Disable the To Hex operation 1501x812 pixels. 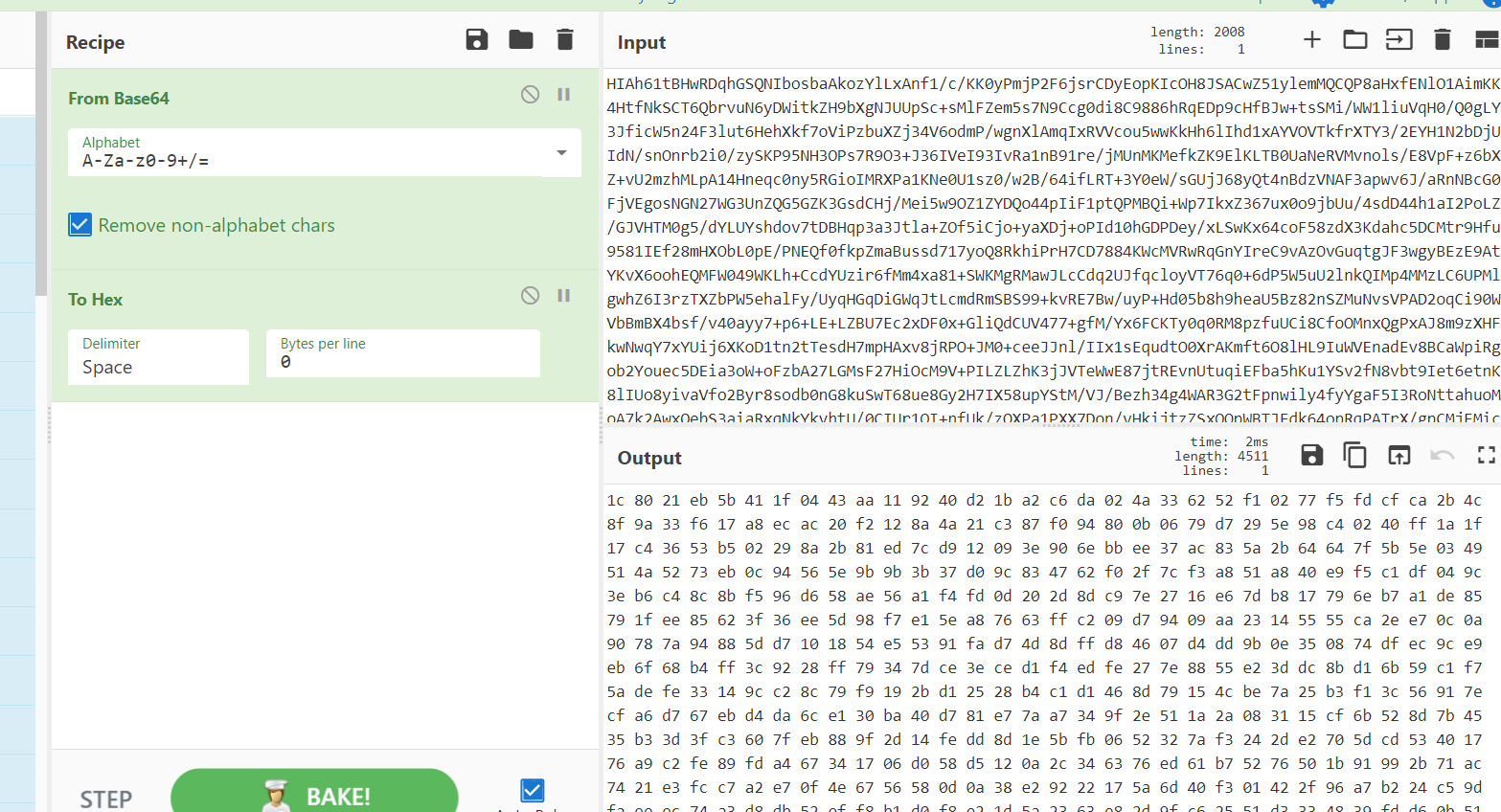pos(530,295)
